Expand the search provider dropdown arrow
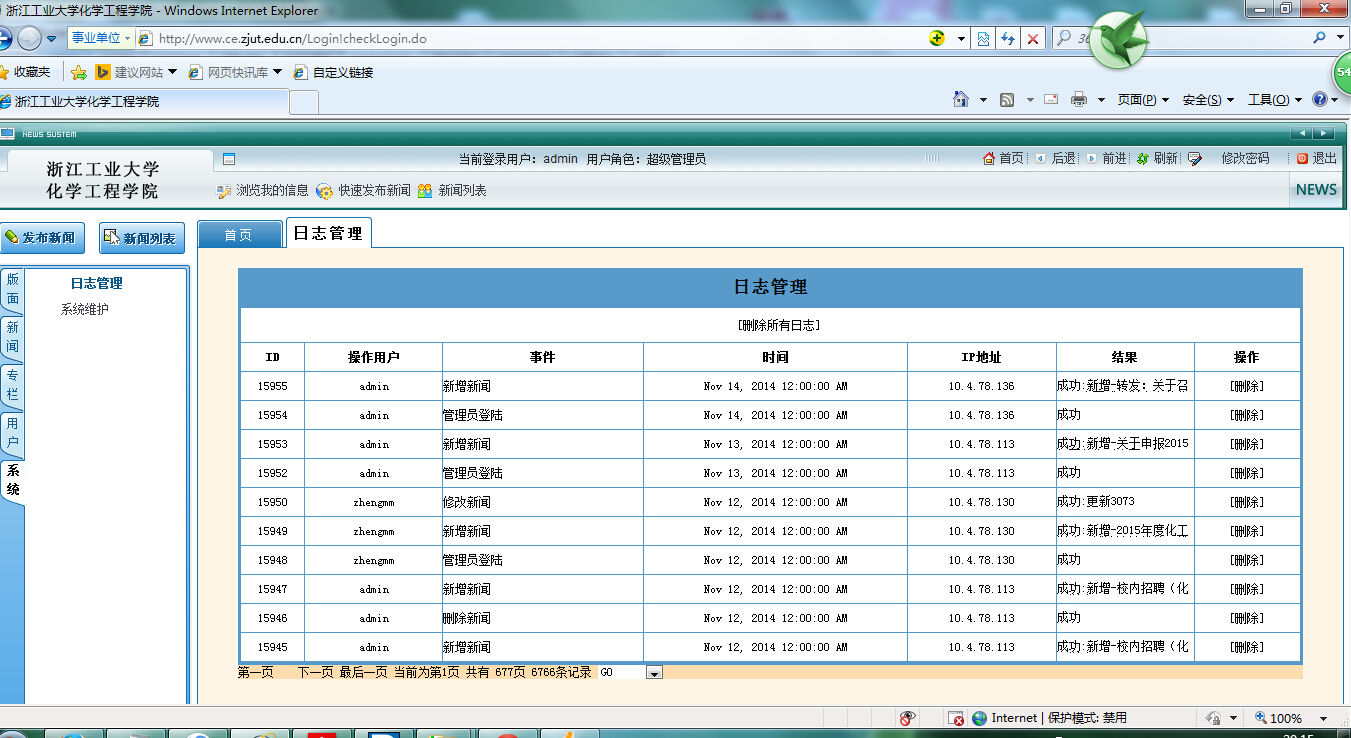 1341,38
